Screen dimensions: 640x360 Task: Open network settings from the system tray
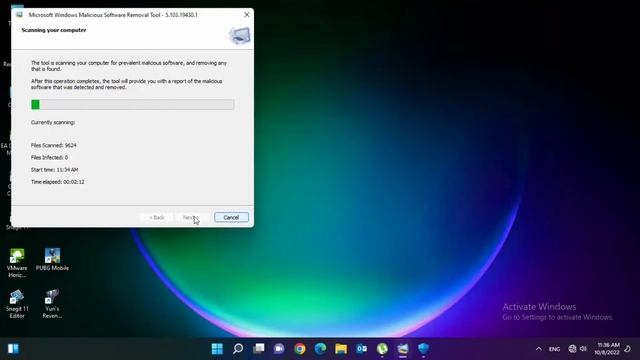[x=572, y=349]
